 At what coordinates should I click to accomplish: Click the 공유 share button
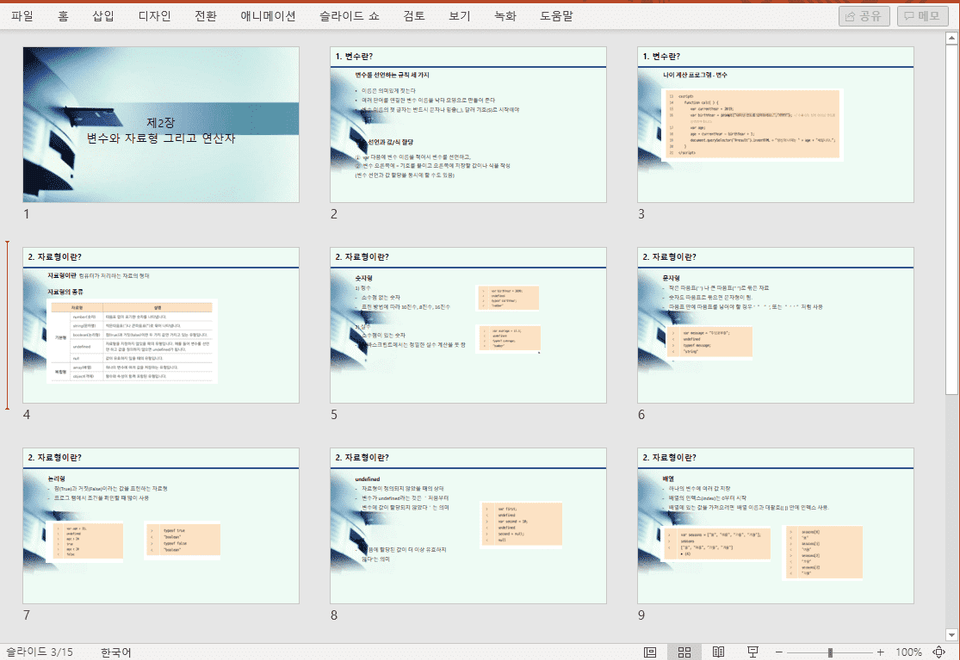click(864, 16)
